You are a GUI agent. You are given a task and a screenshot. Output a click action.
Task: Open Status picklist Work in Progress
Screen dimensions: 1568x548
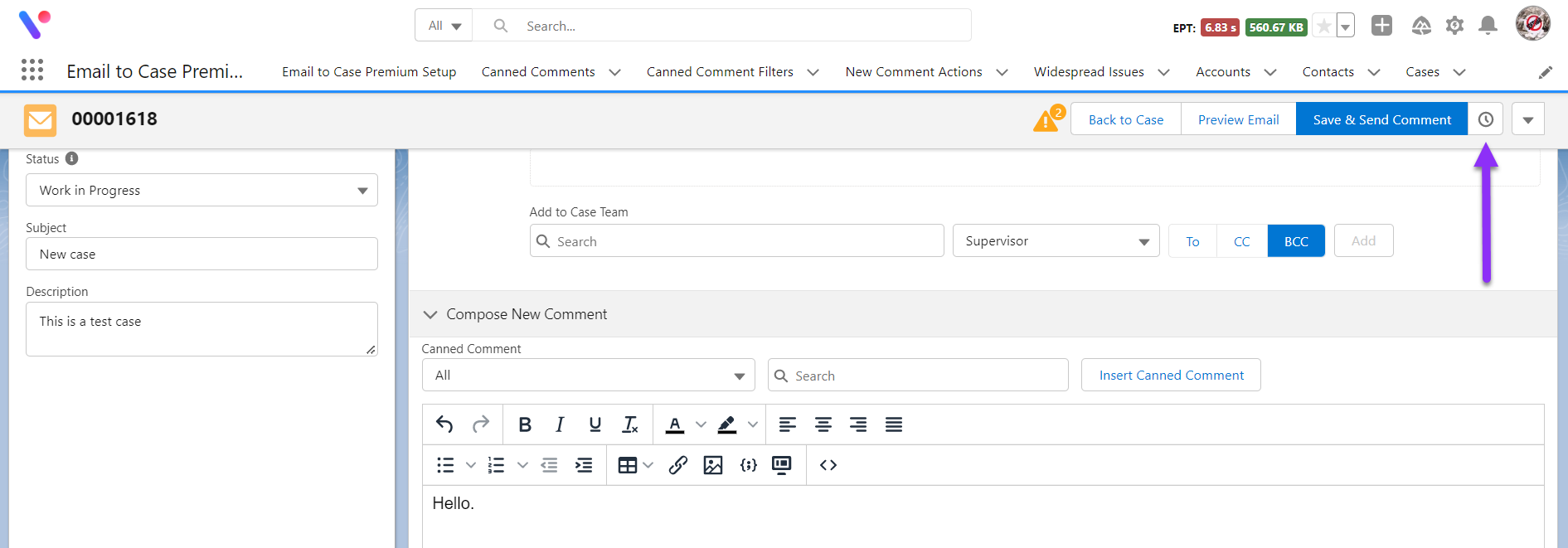point(201,190)
